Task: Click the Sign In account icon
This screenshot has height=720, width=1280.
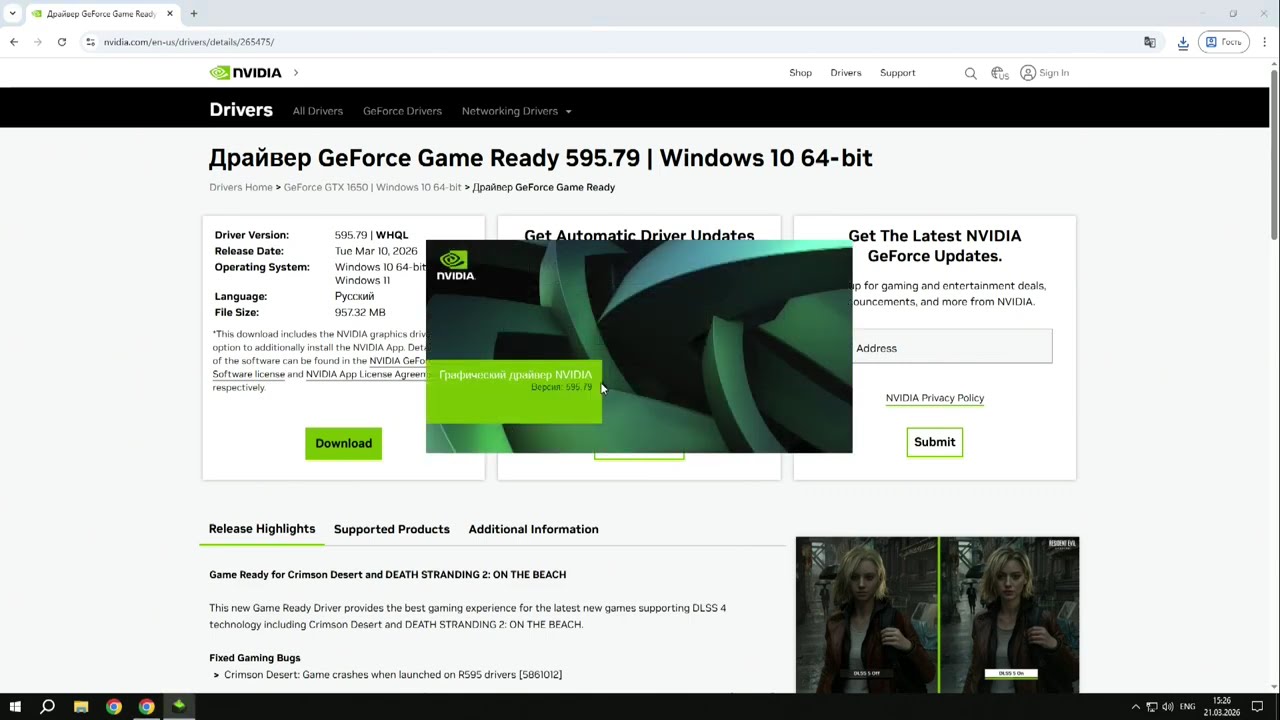Action: click(1028, 73)
